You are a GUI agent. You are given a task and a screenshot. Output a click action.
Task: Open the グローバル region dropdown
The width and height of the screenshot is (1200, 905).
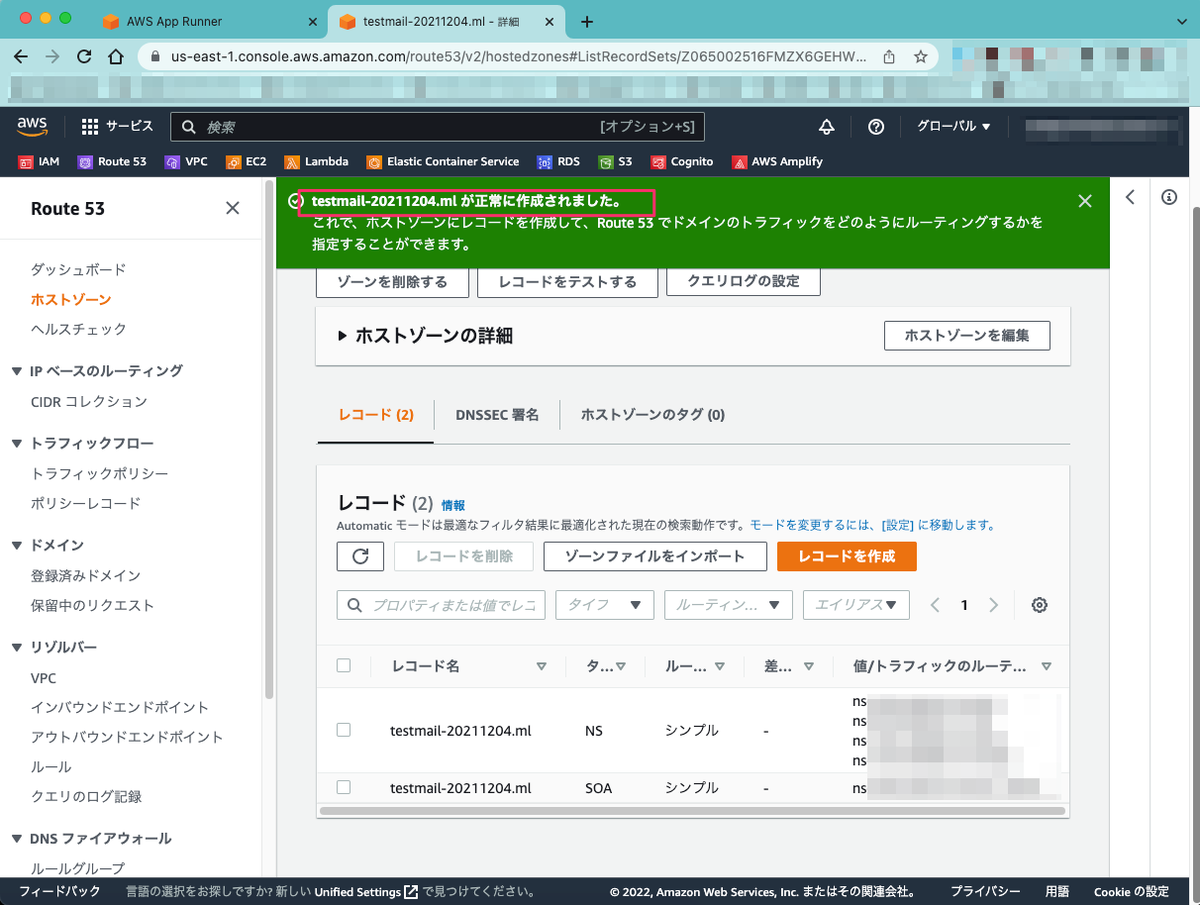[953, 127]
